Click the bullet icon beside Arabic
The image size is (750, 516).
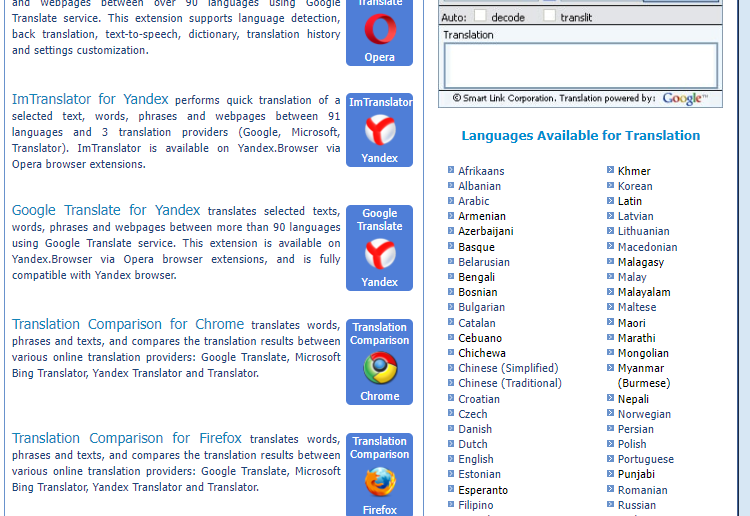(451, 200)
